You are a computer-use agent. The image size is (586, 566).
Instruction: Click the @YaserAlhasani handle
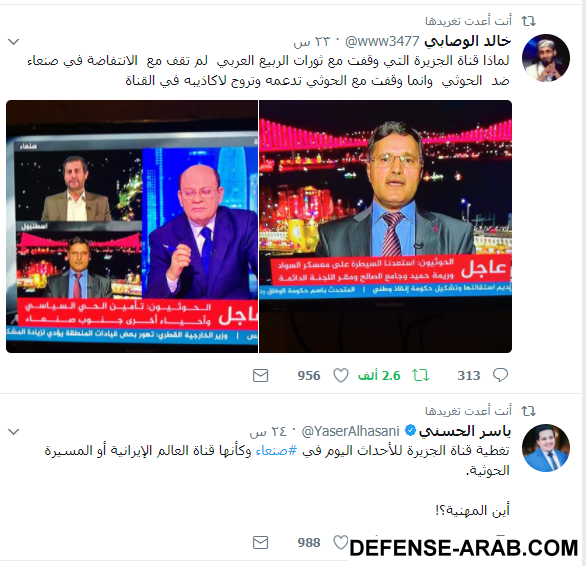pos(351,431)
